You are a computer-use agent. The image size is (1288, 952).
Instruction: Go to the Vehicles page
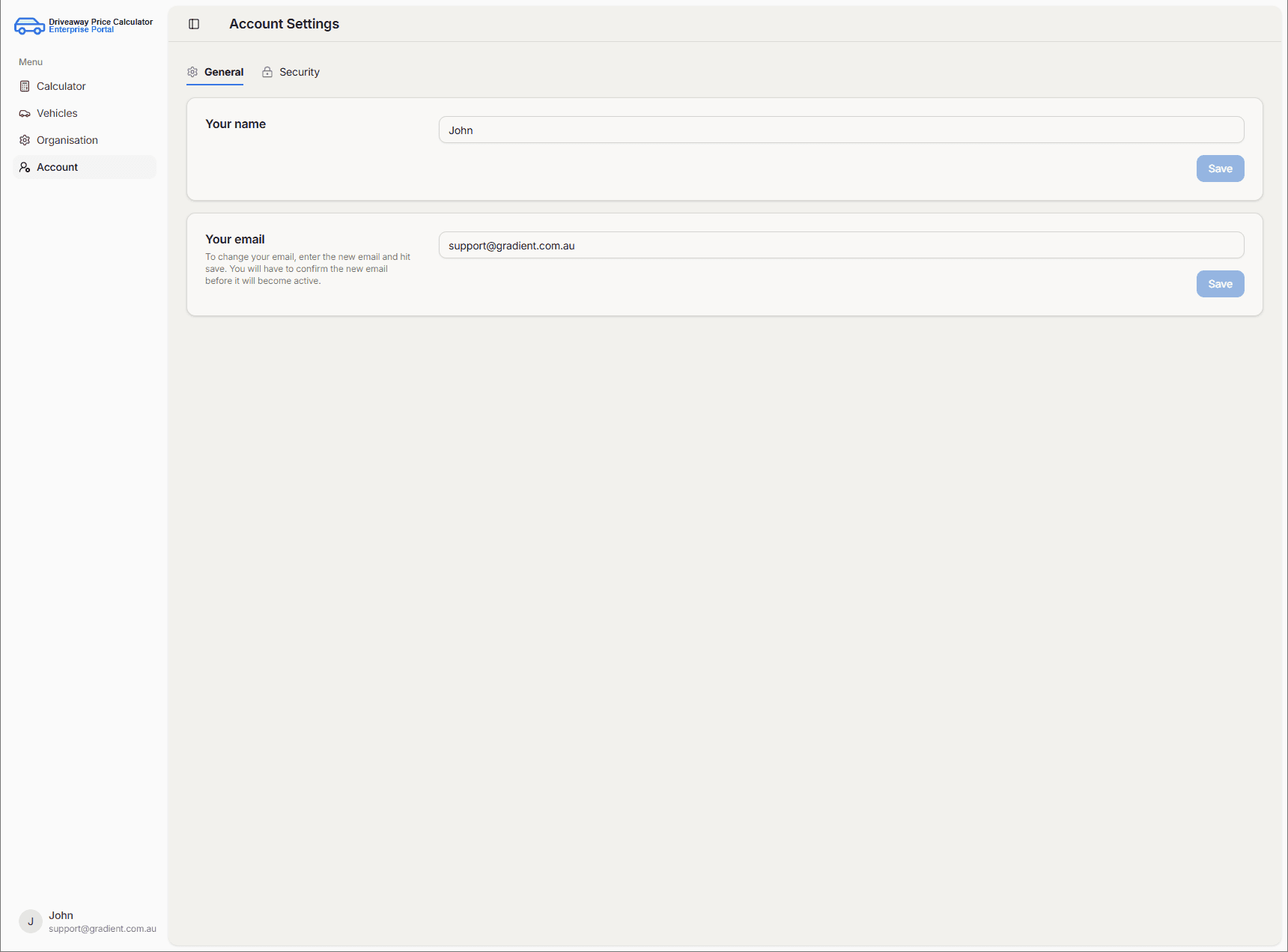coord(57,113)
